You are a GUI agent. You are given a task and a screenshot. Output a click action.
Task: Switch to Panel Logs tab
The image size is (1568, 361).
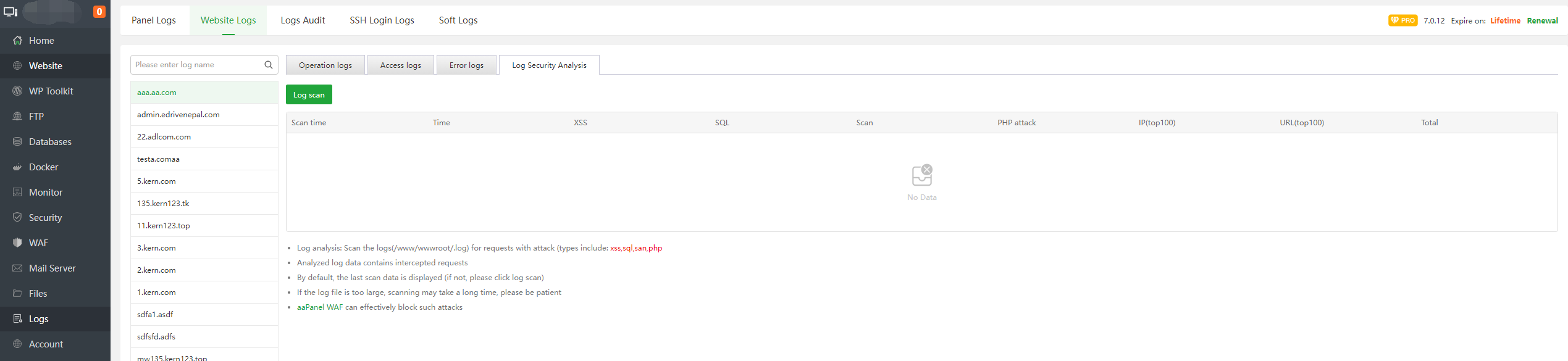154,20
